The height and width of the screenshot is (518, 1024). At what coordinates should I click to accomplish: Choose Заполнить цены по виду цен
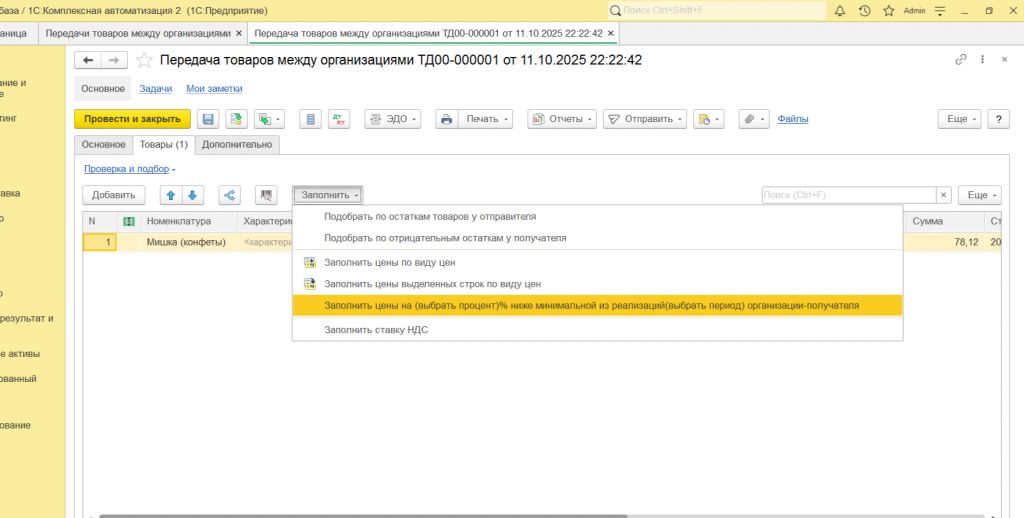(x=598, y=262)
